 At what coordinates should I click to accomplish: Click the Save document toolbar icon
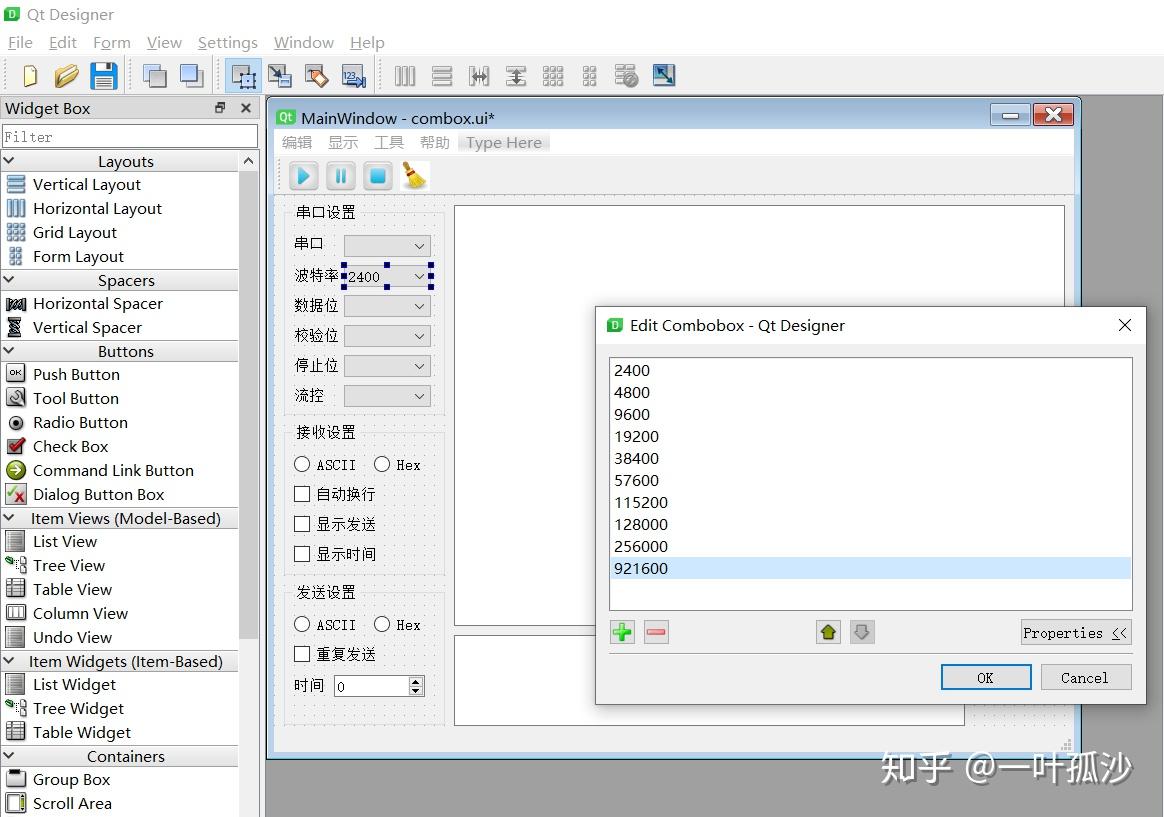[103, 75]
